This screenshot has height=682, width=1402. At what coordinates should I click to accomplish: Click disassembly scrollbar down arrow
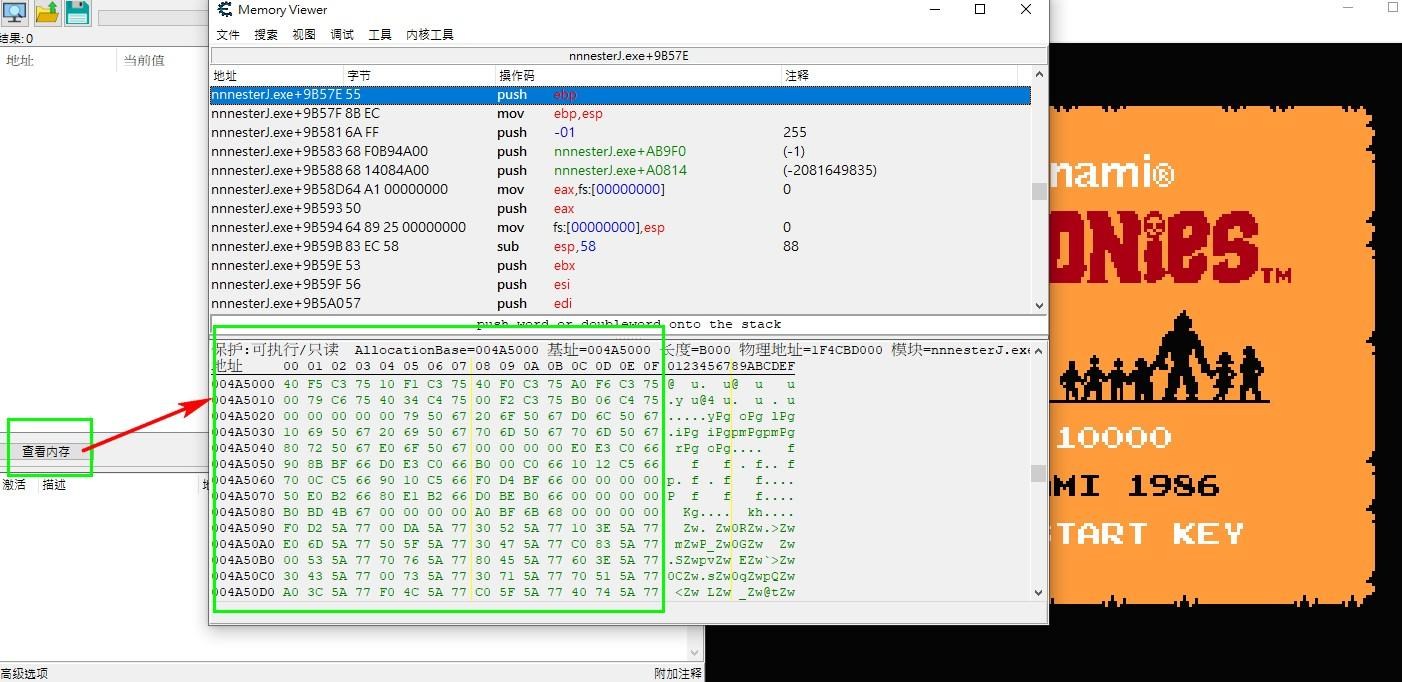[1038, 304]
